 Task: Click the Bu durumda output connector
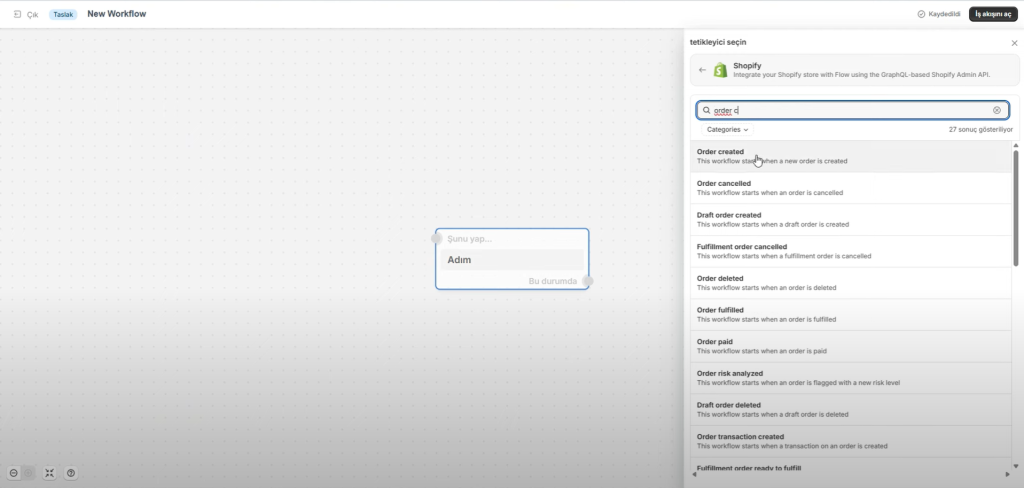[x=588, y=281]
